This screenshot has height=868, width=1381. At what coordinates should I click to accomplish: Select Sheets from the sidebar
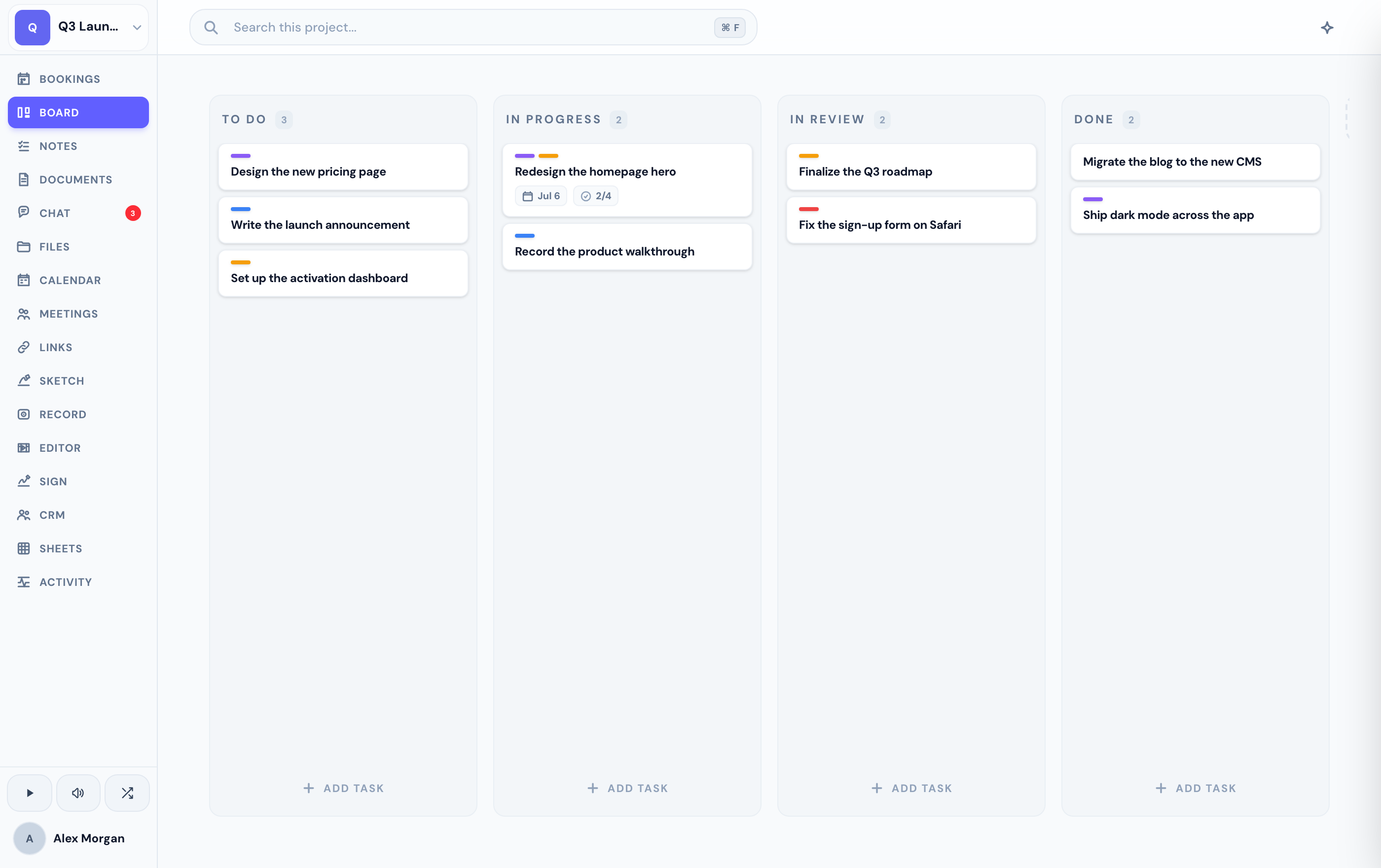(78, 548)
